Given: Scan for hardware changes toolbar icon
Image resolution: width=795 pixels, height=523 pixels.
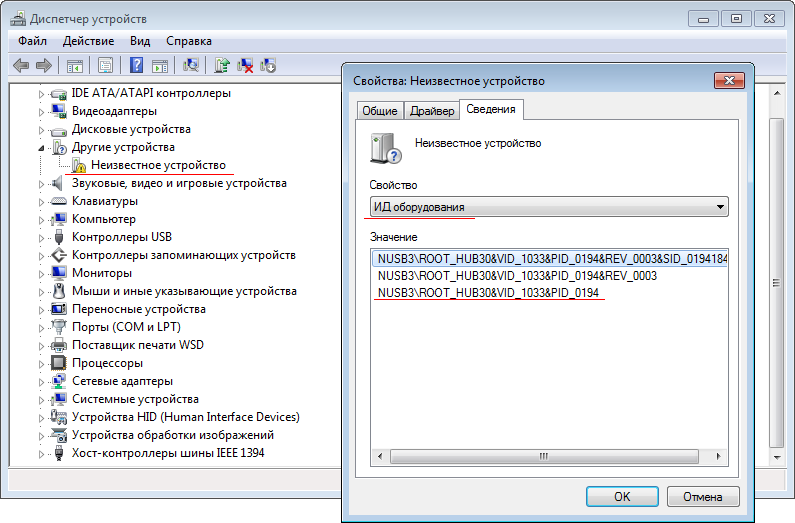Looking at the screenshot, I should 191,65.
